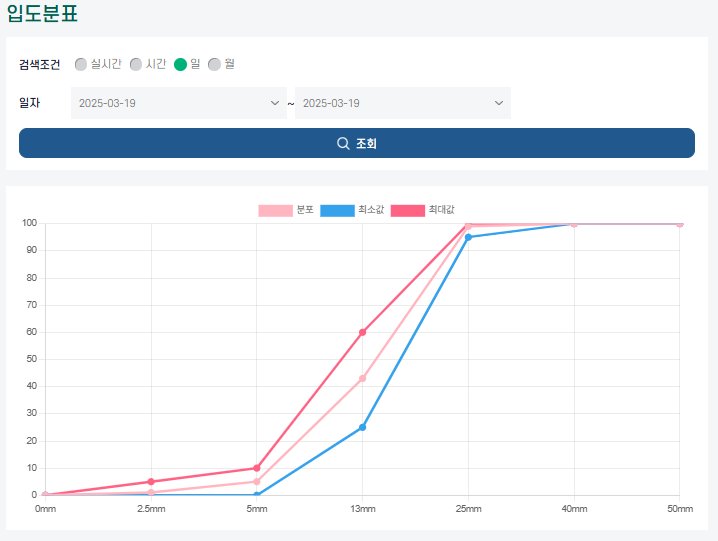Click the 최대값 legend label text
This screenshot has width=718, height=541.
click(x=441, y=210)
